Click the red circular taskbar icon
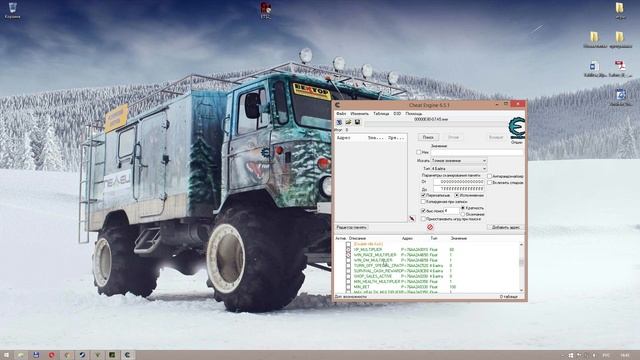 coord(51,355)
